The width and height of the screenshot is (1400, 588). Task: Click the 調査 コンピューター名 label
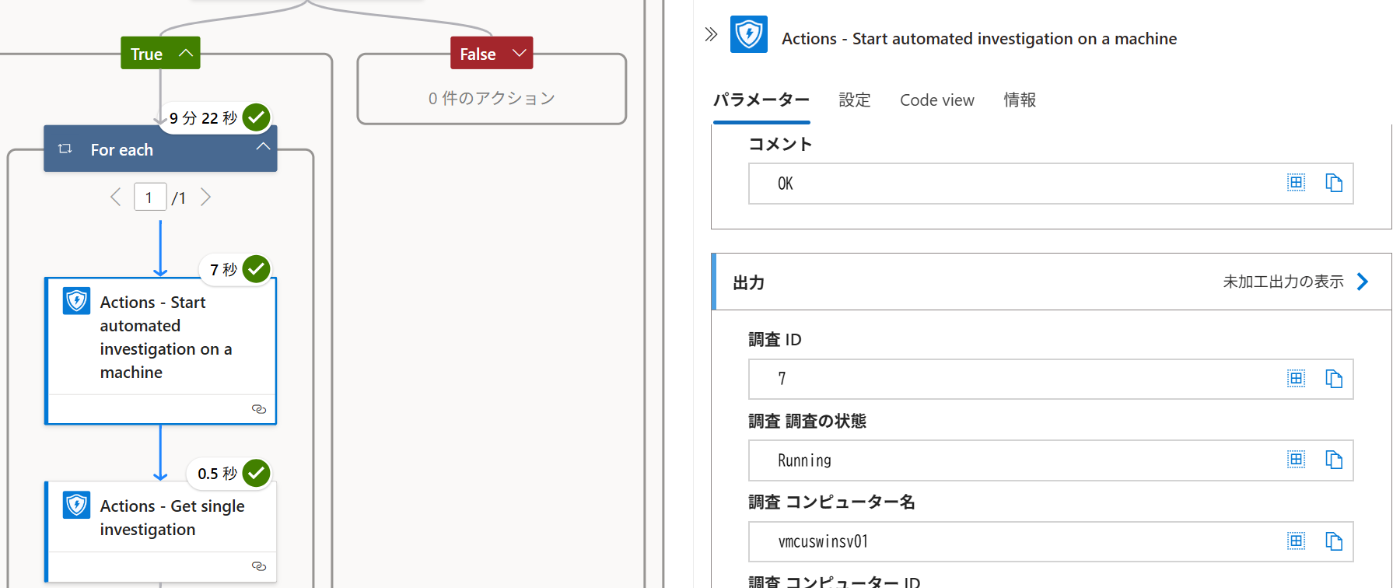pyautogui.click(x=832, y=502)
